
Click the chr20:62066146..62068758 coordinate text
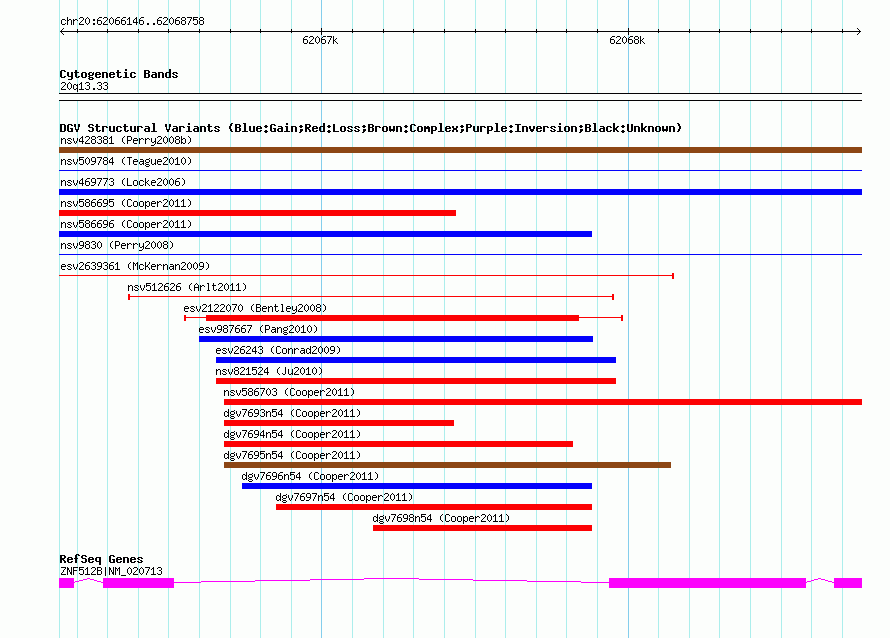click(x=132, y=21)
